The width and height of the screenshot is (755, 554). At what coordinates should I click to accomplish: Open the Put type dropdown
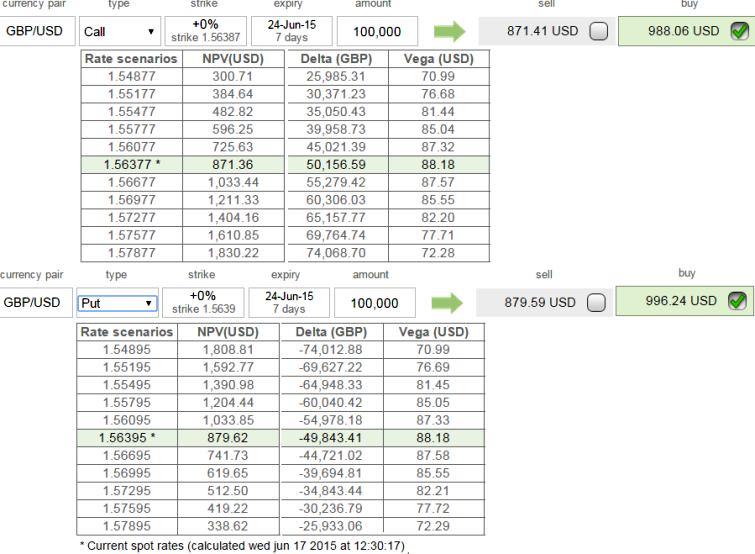tap(117, 303)
